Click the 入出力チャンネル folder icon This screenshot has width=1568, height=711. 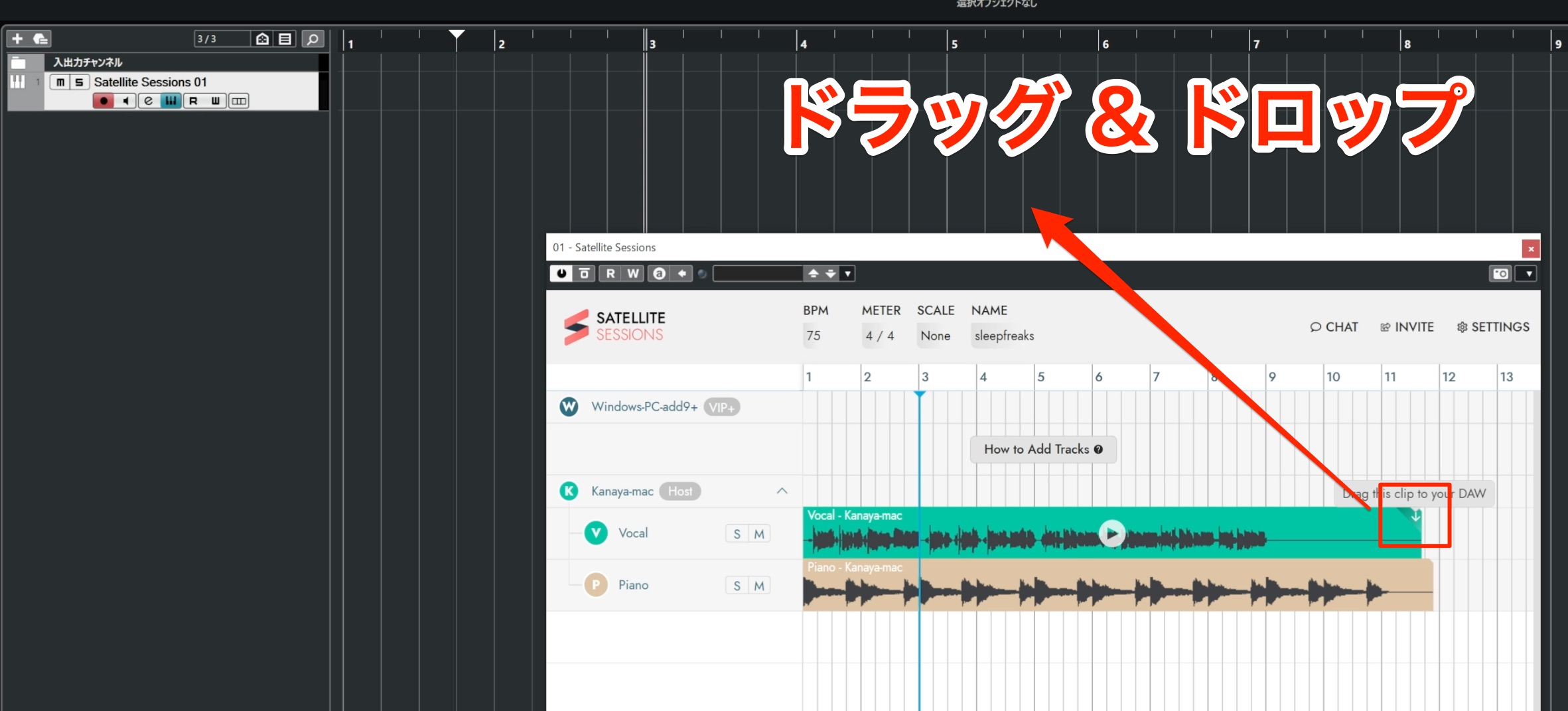(x=19, y=63)
